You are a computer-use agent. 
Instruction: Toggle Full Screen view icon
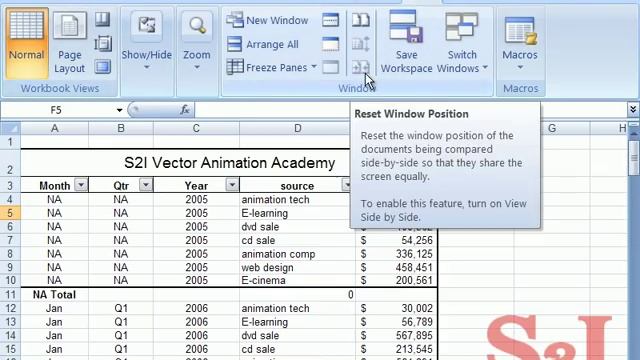(102, 67)
